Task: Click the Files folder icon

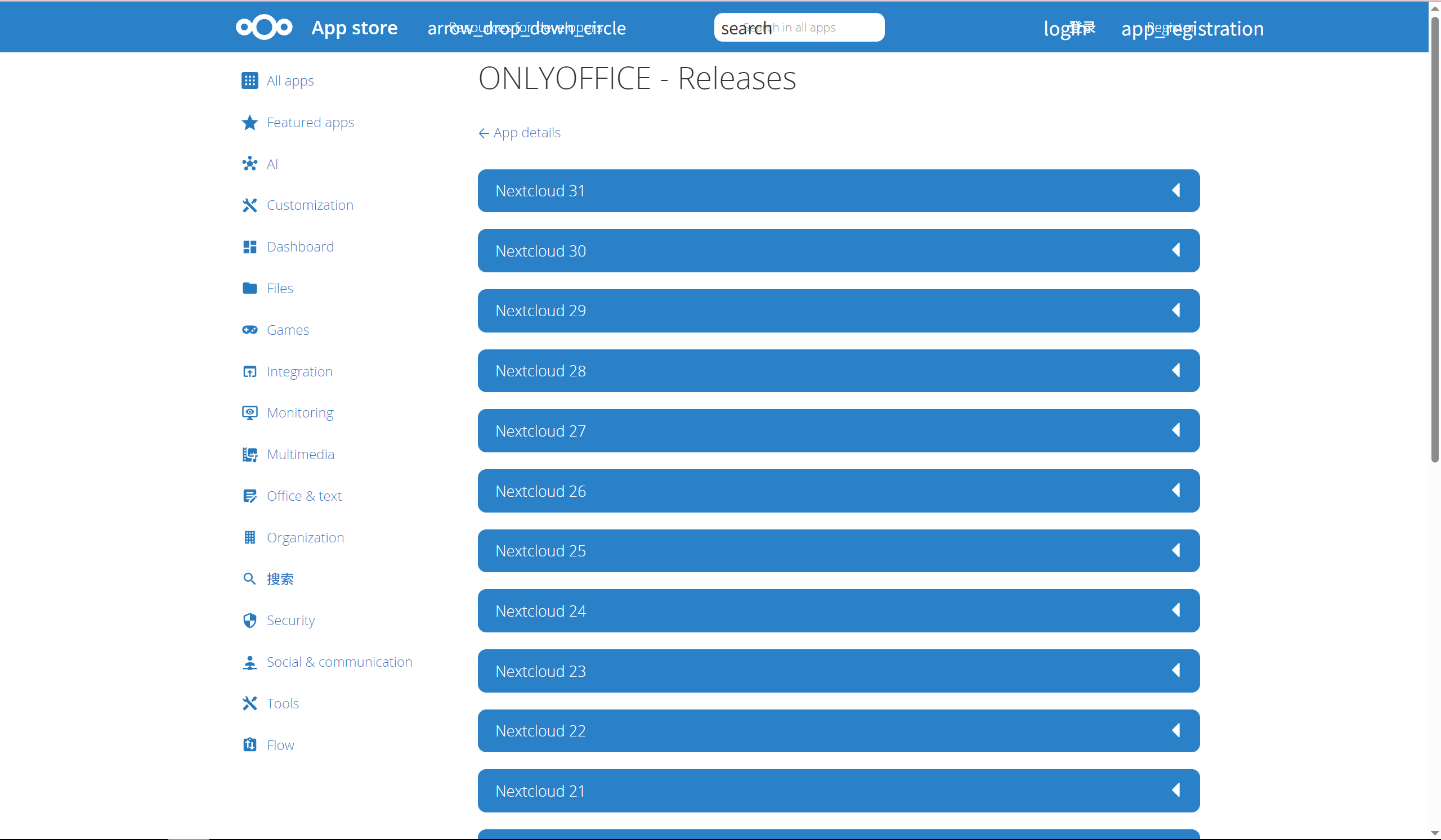Action: (249, 288)
